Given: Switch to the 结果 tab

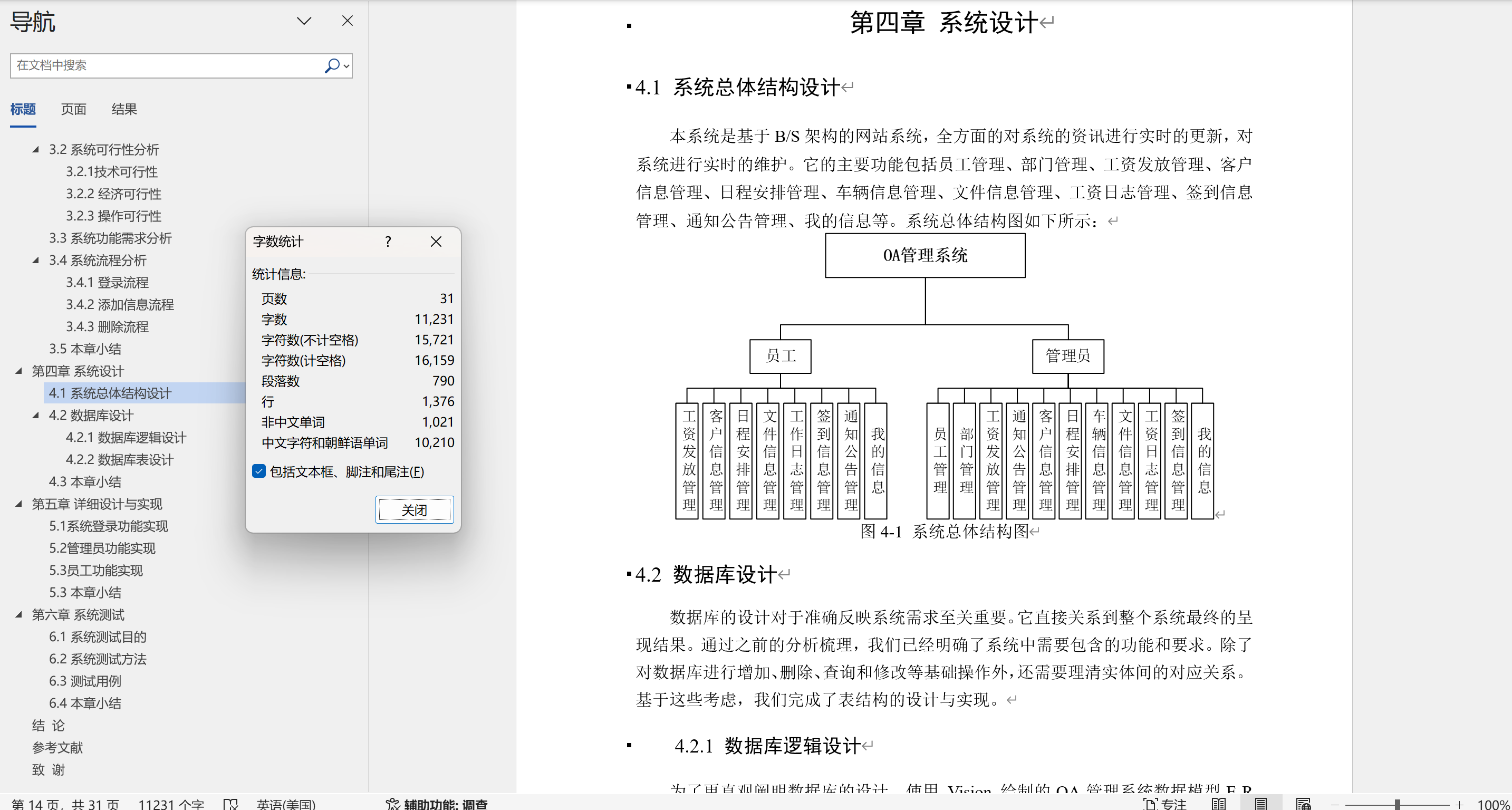Looking at the screenshot, I should pyautogui.click(x=124, y=109).
